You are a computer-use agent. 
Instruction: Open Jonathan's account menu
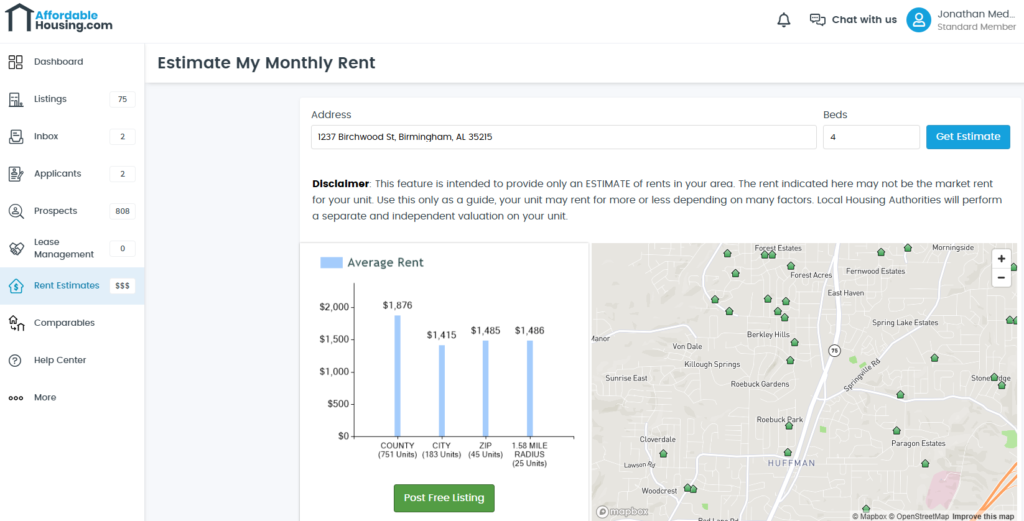961,20
